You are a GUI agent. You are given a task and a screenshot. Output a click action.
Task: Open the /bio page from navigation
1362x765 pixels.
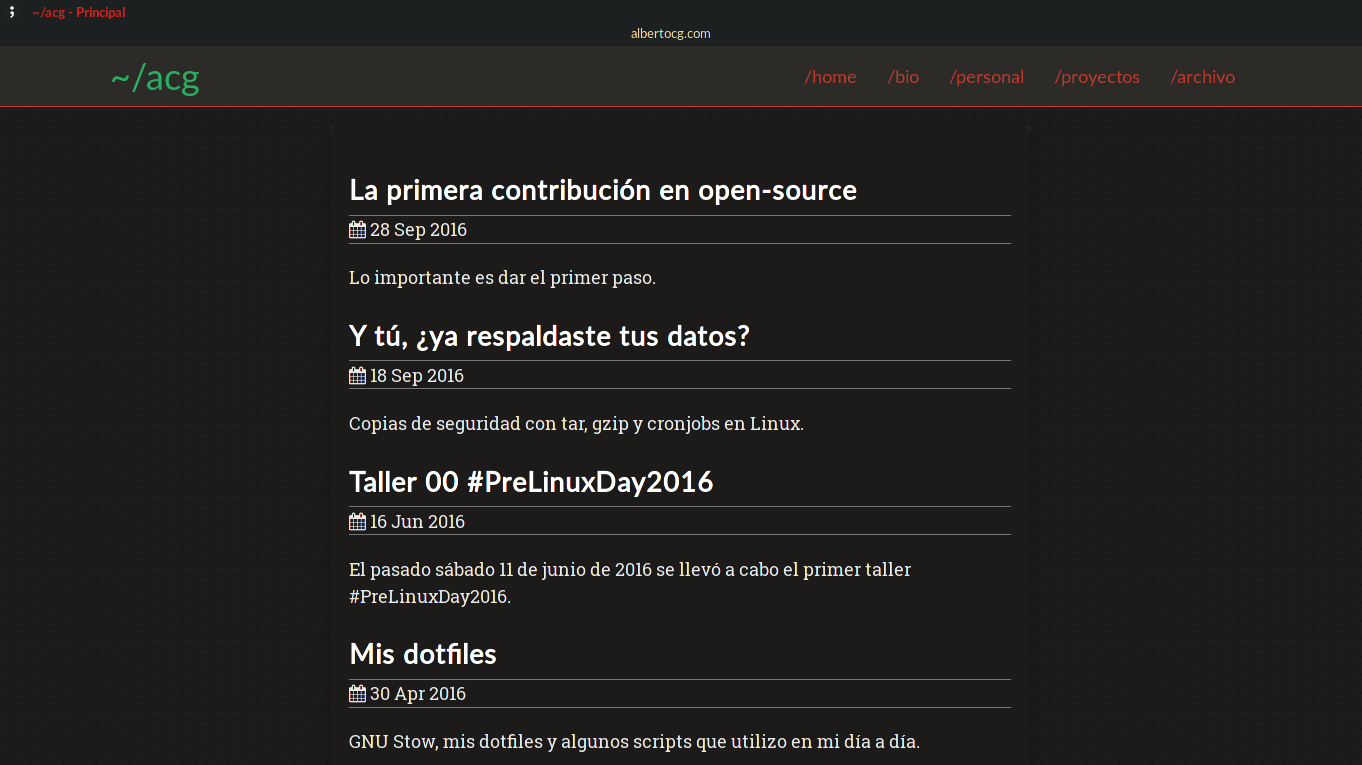click(903, 77)
